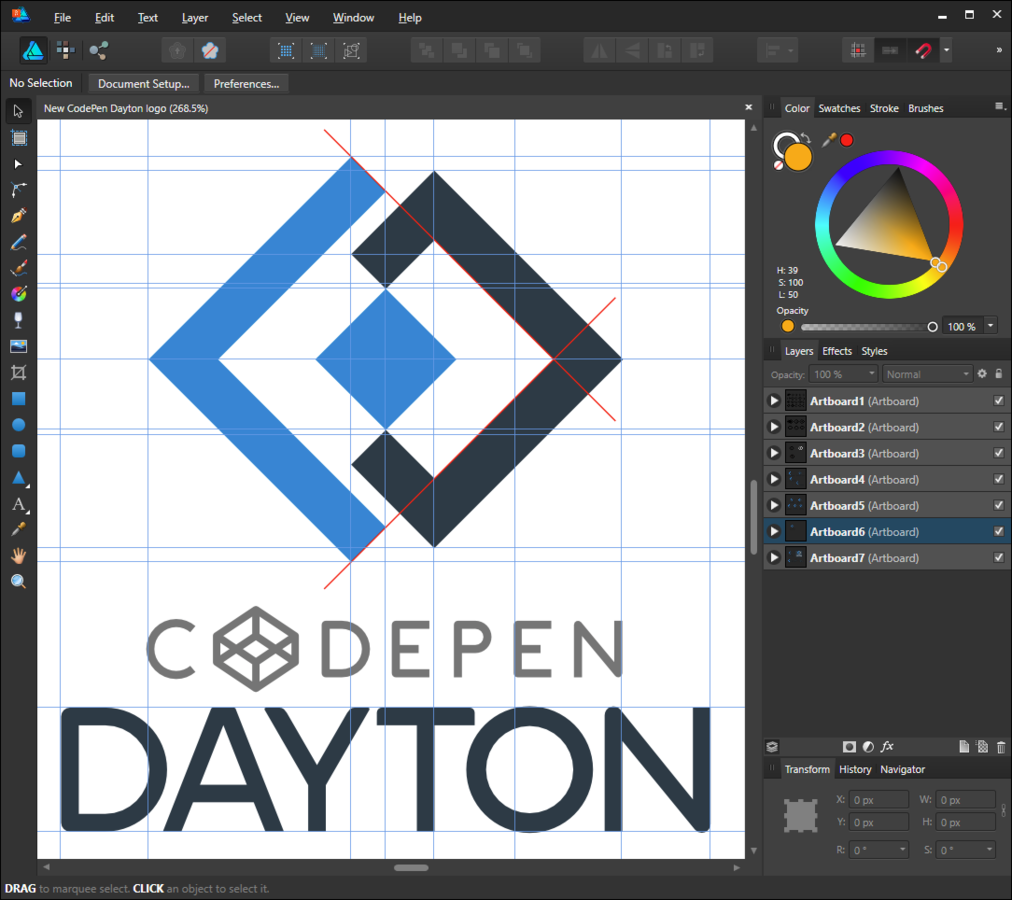The image size is (1012, 900).
Task: Toggle visibility checkbox for Artboard5
Action: click(998, 506)
